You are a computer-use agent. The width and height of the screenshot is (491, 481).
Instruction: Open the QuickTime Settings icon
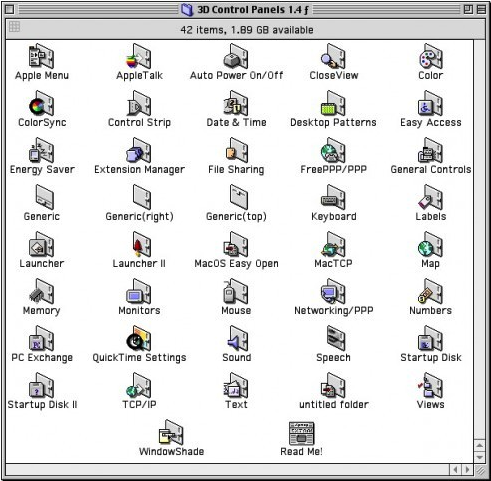click(139, 338)
